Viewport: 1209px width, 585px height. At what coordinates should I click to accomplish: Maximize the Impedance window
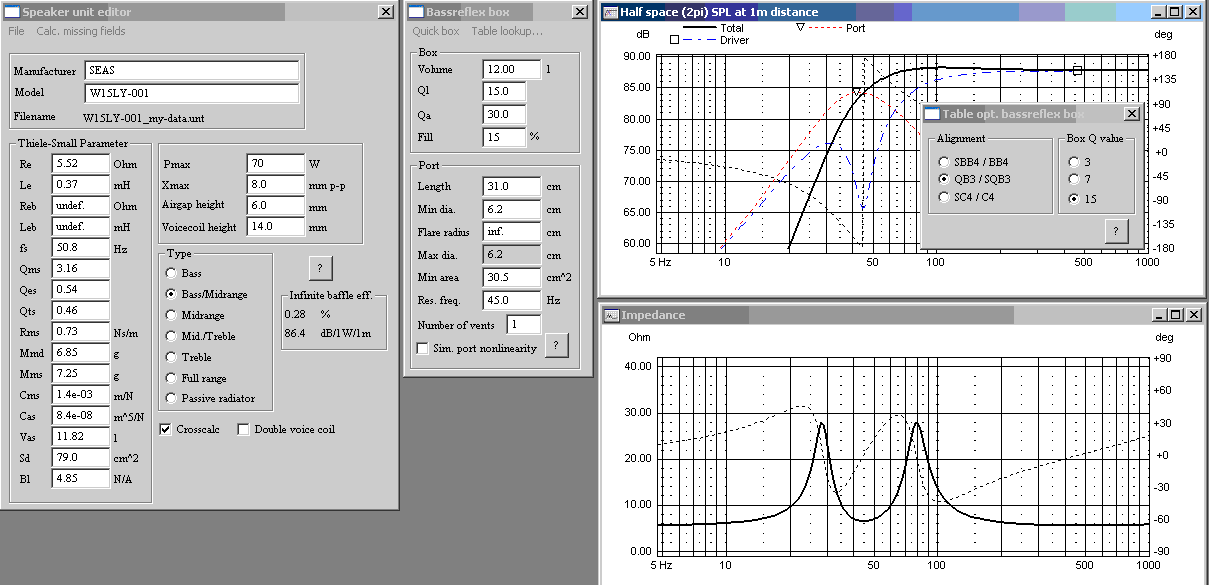tap(1175, 314)
